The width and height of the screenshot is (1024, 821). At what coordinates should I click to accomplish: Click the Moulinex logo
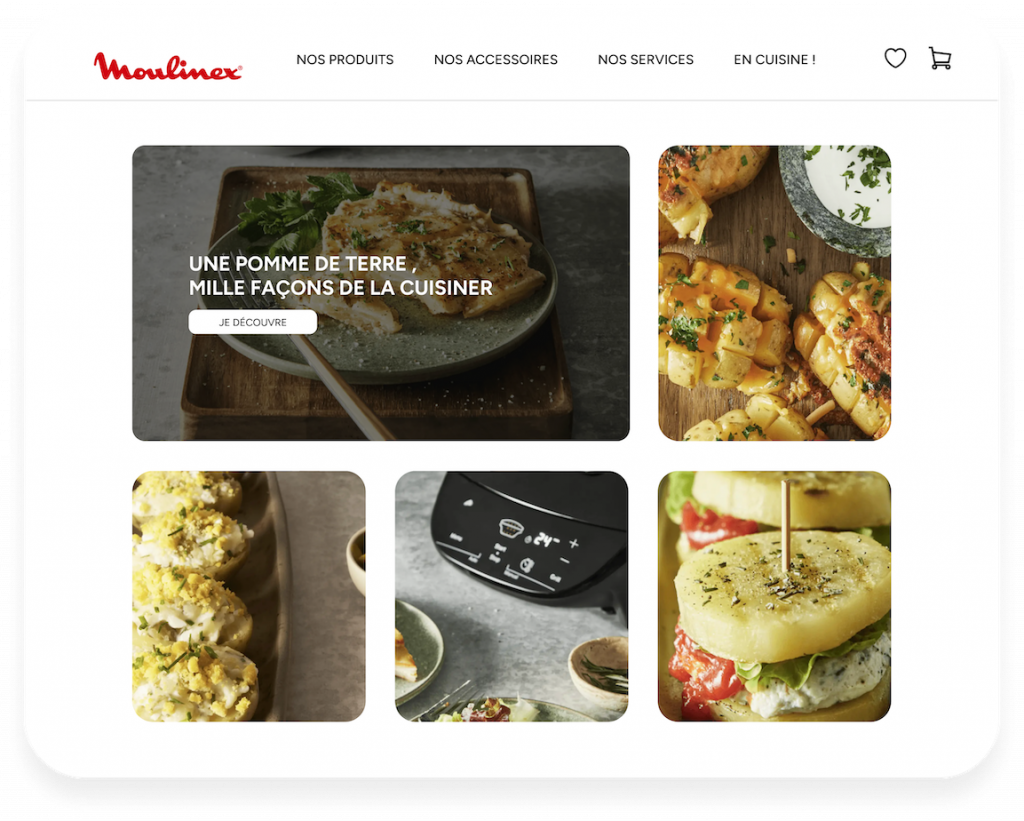[168, 67]
